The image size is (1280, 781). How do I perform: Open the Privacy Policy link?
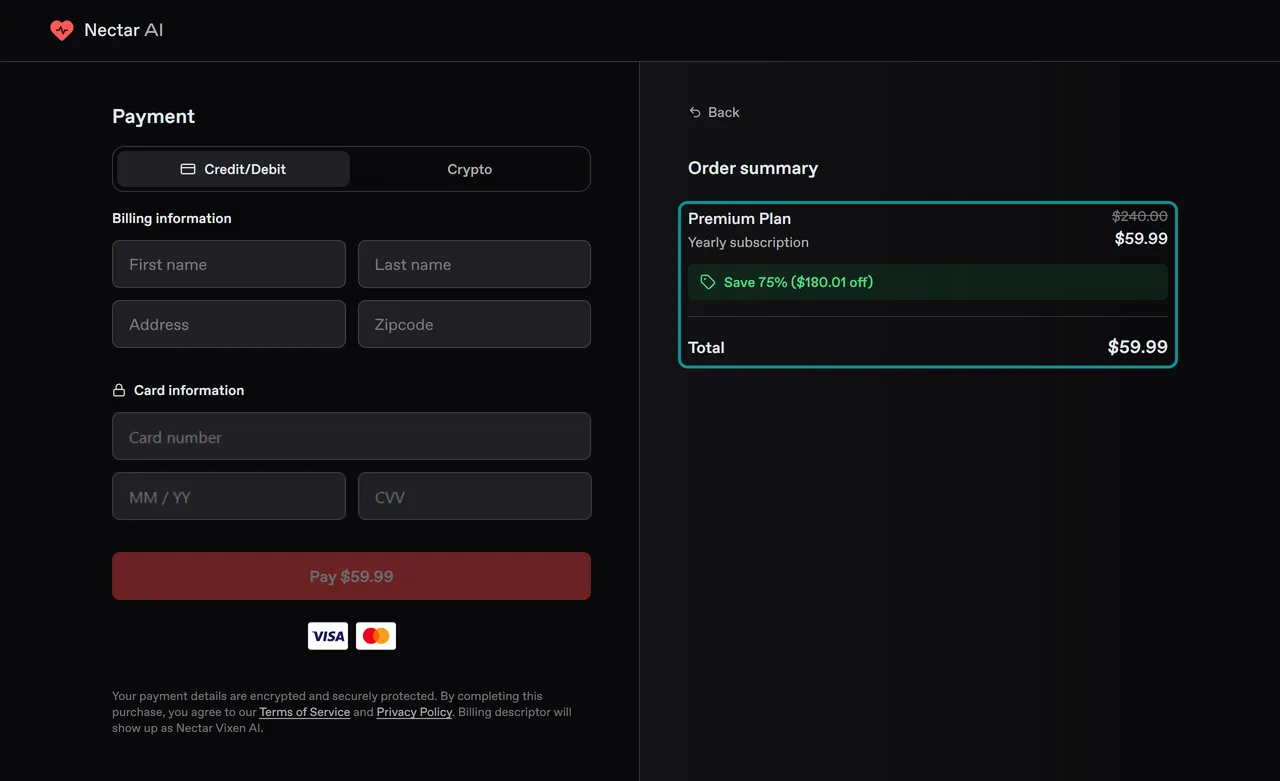[x=414, y=712]
